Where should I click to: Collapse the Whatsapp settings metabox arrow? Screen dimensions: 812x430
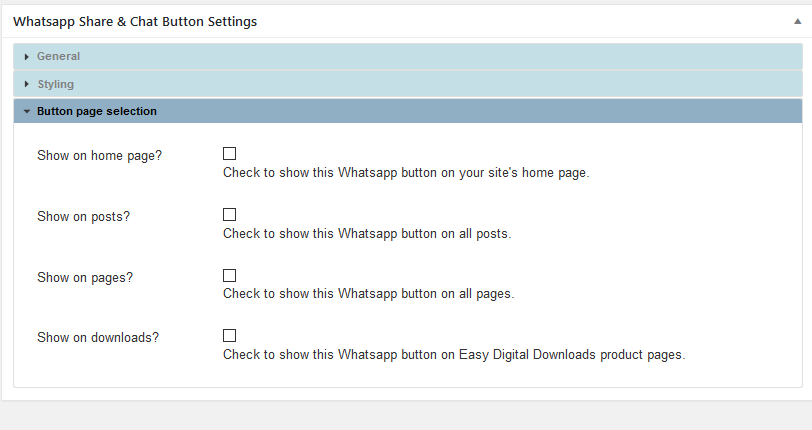click(x=793, y=21)
